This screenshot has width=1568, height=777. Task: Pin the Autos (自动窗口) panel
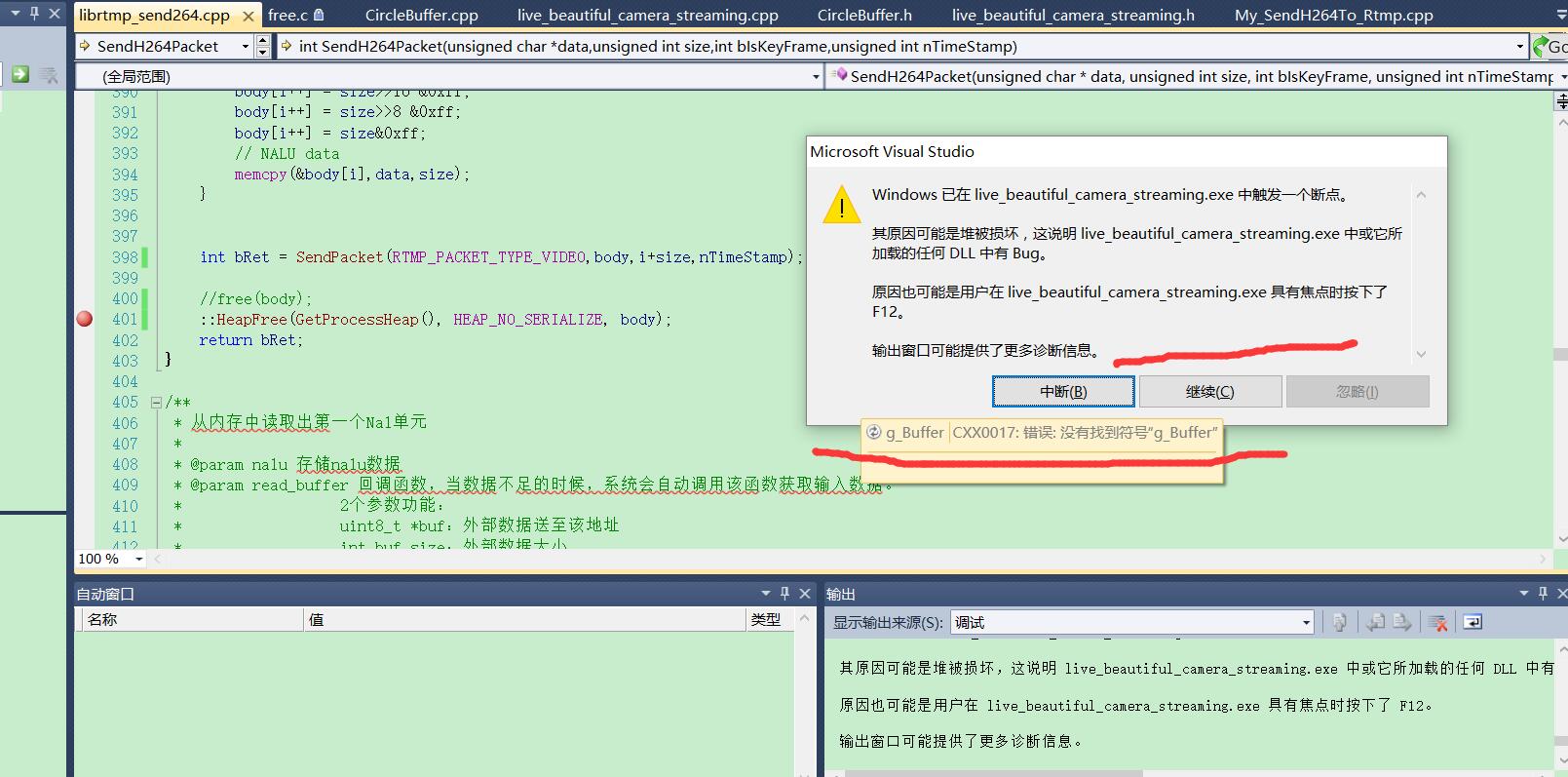tap(785, 593)
